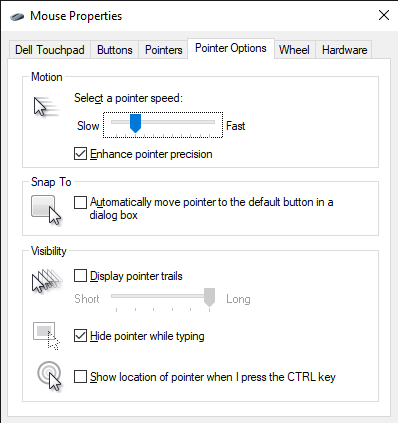Click the mouse icon in title bar
398x423 pixels.
(17, 16)
